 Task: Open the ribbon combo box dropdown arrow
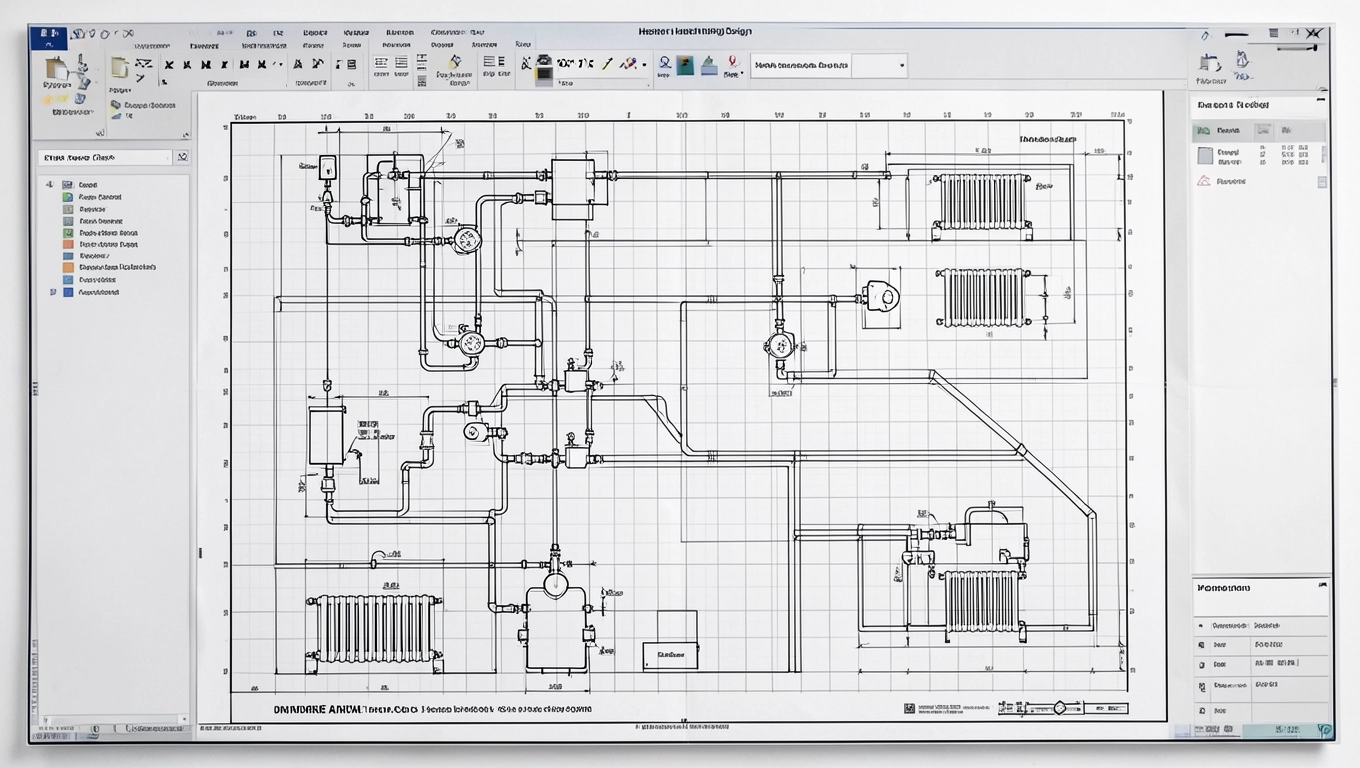pos(902,65)
